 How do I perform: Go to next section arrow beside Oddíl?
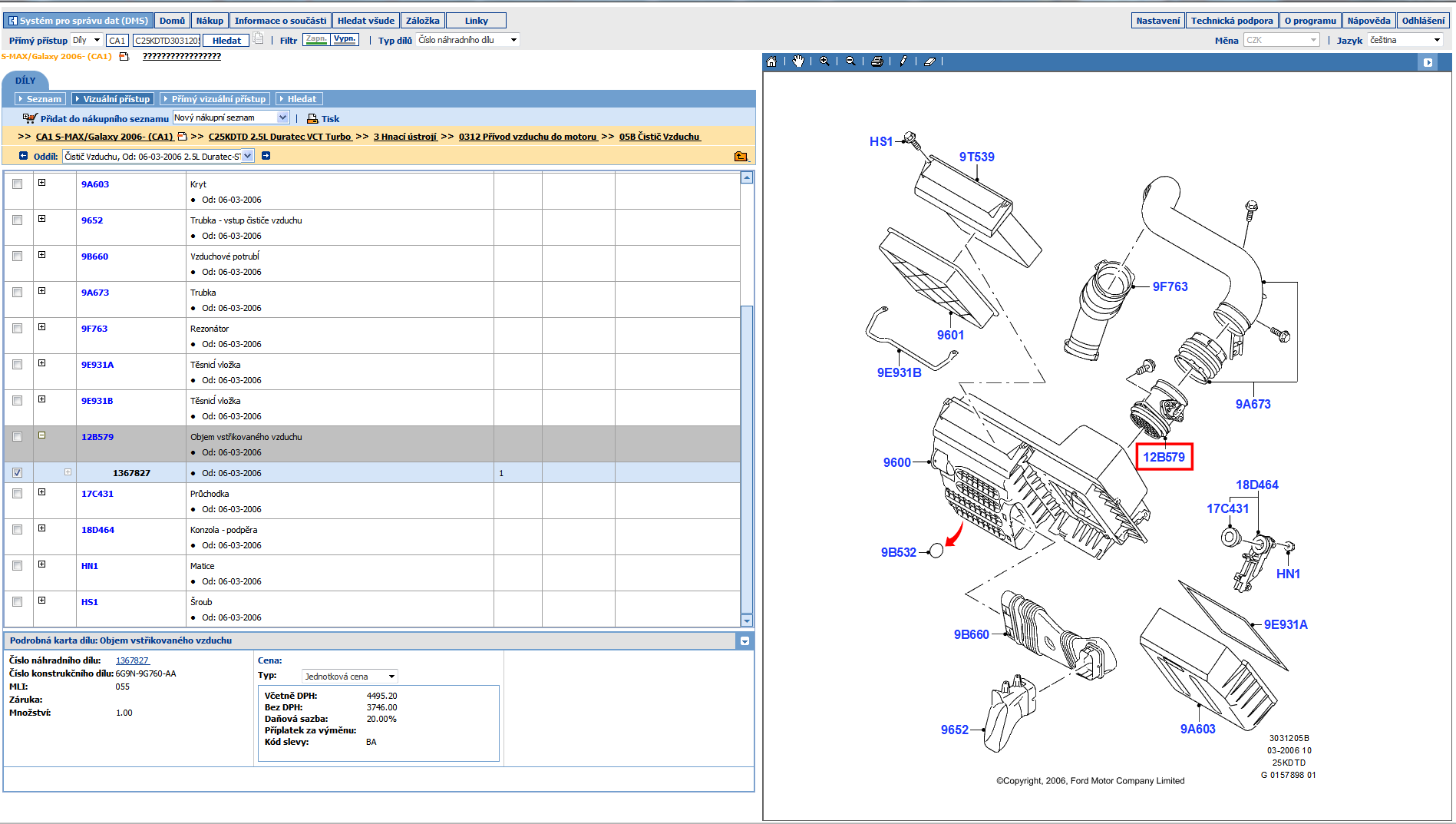[266, 156]
